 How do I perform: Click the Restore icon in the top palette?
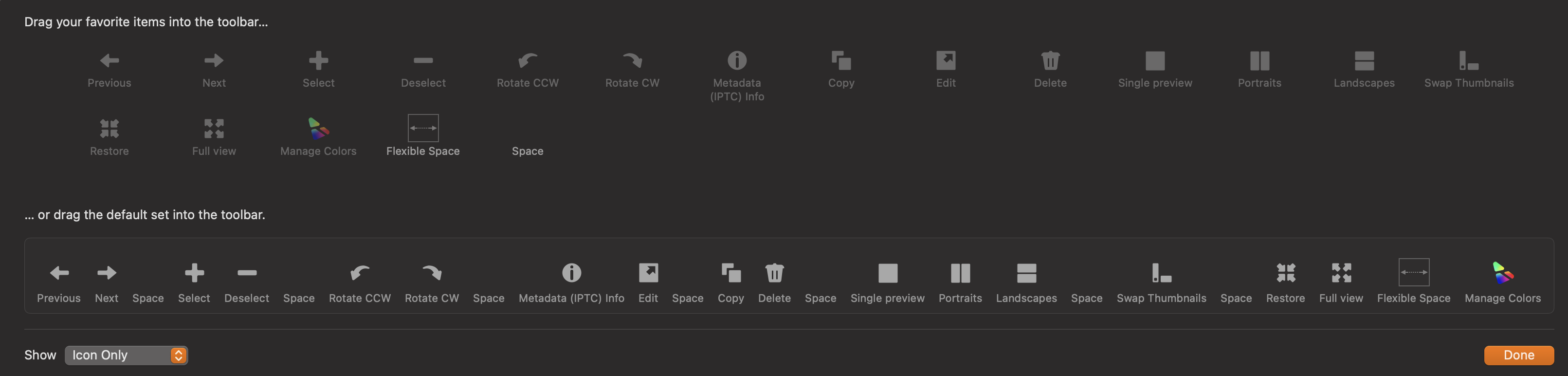[x=109, y=129]
